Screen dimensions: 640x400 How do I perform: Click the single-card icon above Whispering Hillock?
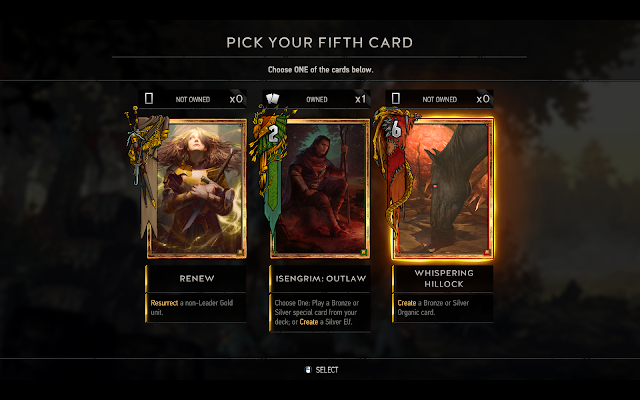(x=396, y=98)
